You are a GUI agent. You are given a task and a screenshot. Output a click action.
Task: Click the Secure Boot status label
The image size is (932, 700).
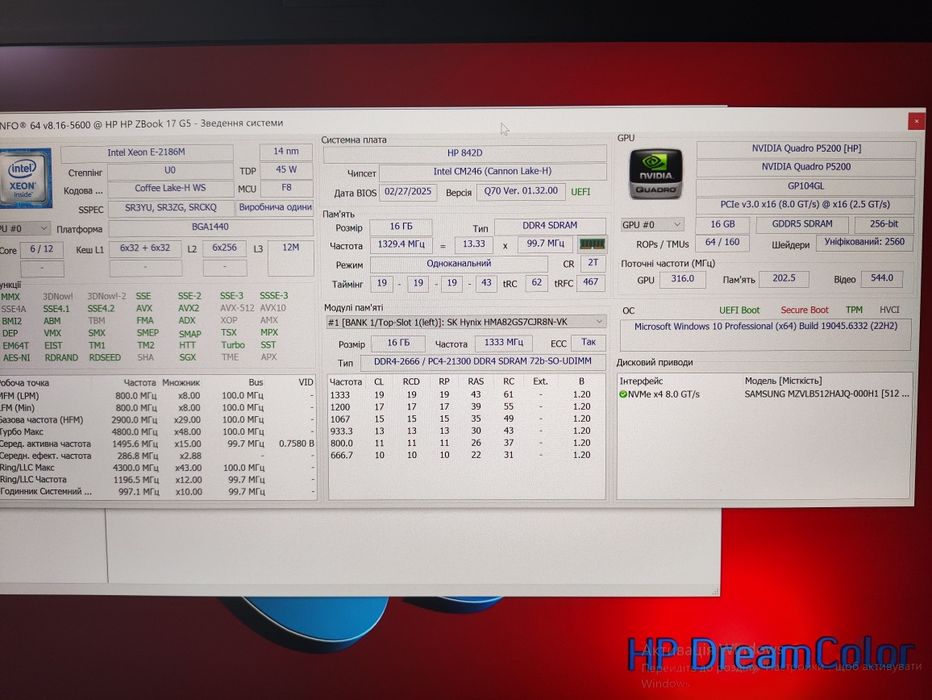pyautogui.click(x=804, y=310)
